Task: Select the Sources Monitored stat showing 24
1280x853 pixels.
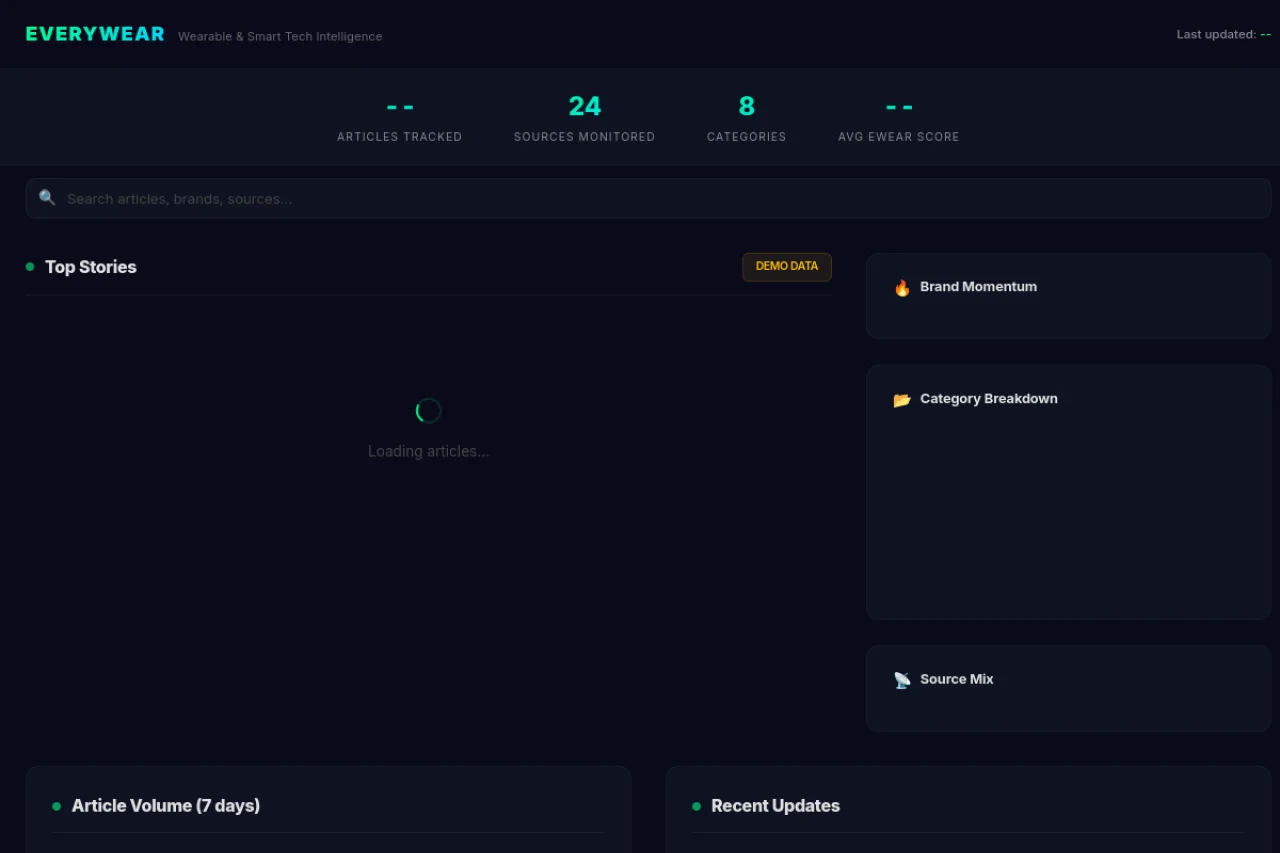Action: [584, 118]
